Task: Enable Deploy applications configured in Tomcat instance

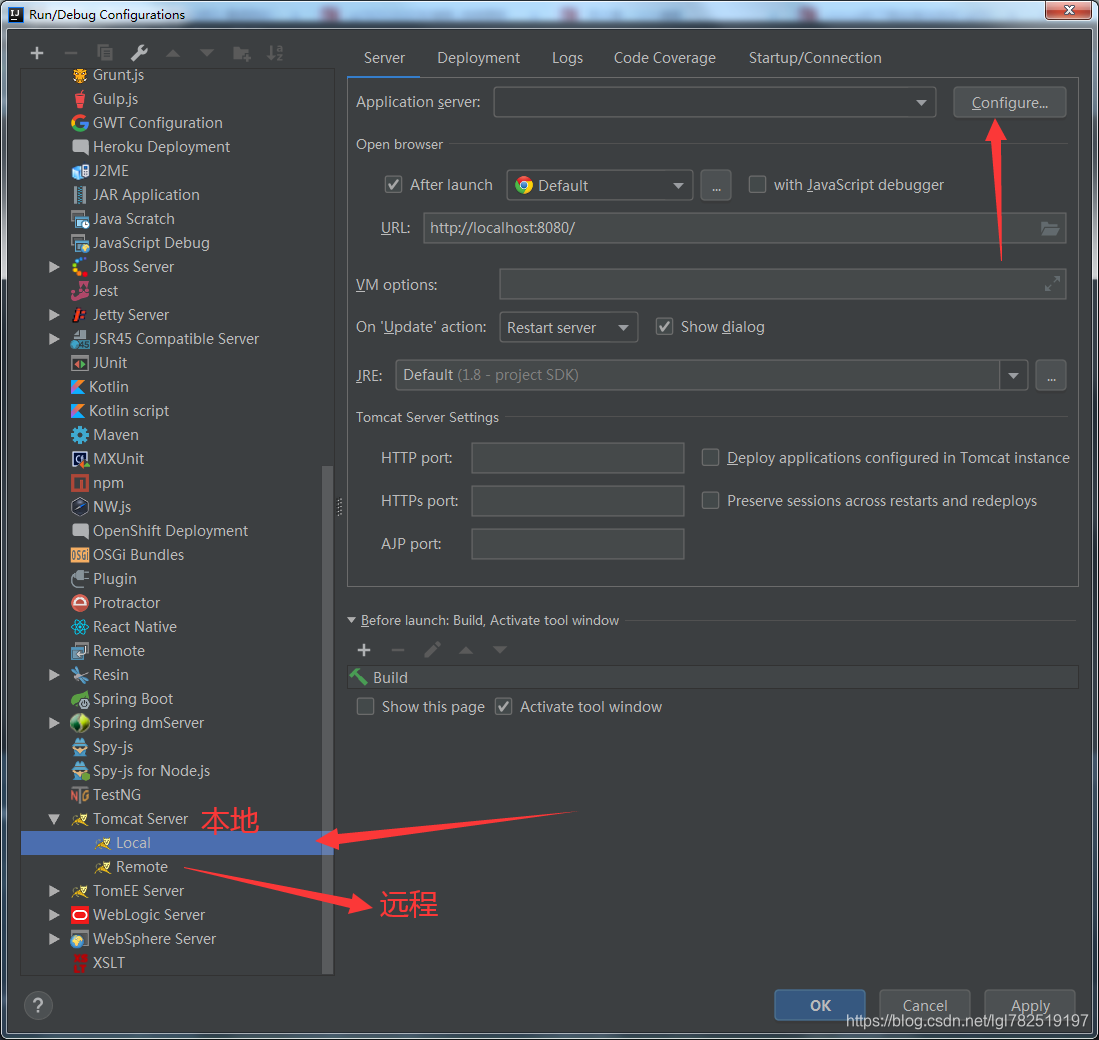Action: tap(710, 458)
